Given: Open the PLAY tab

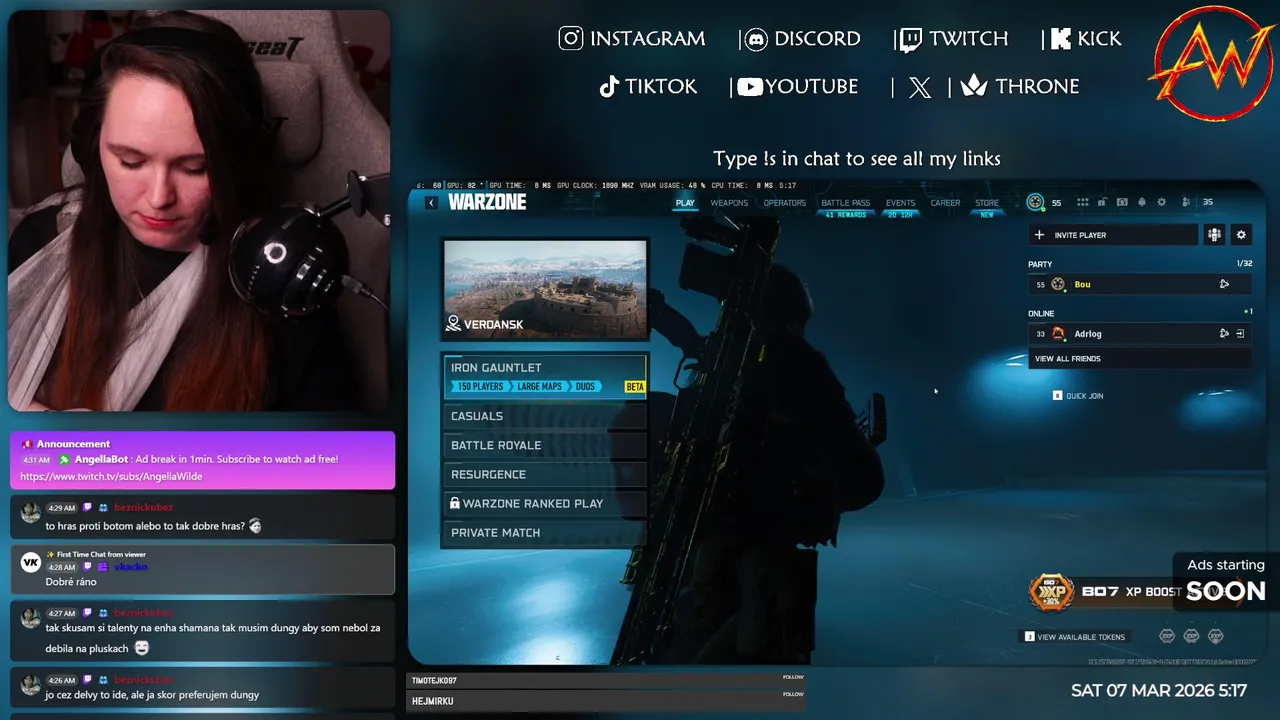Looking at the screenshot, I should [x=685, y=203].
